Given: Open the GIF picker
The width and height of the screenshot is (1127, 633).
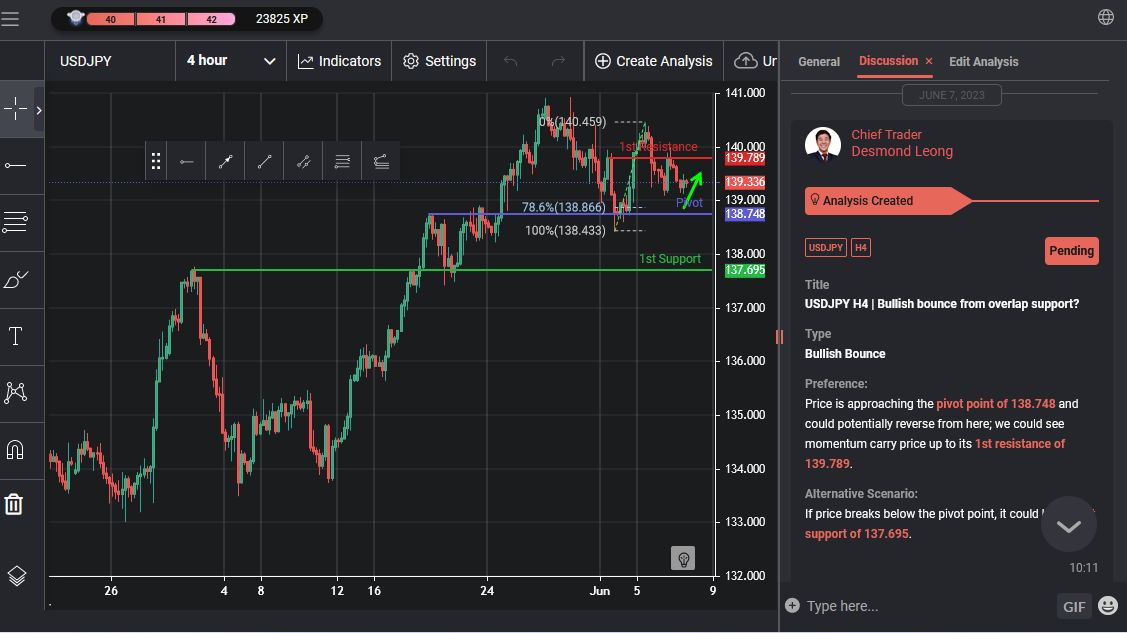Looking at the screenshot, I should [1074, 606].
